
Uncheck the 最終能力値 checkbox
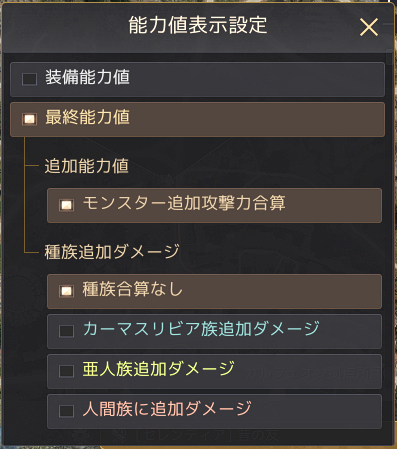pyautogui.click(x=29, y=119)
